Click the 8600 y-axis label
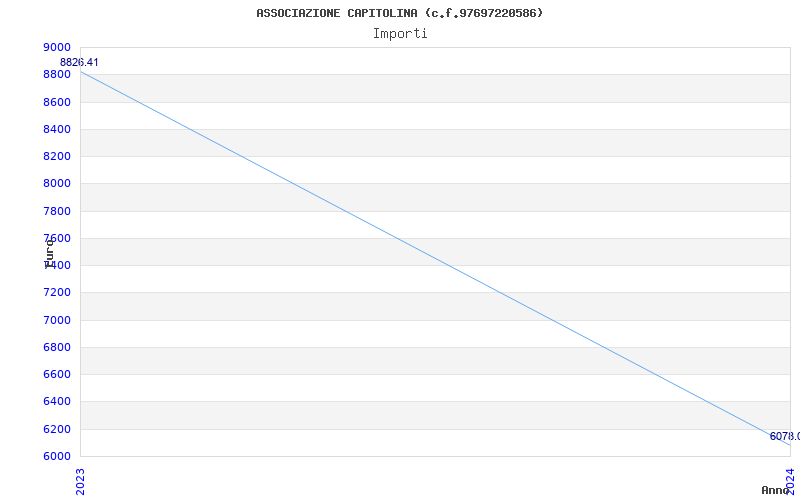The width and height of the screenshot is (800, 500). [x=57, y=102]
